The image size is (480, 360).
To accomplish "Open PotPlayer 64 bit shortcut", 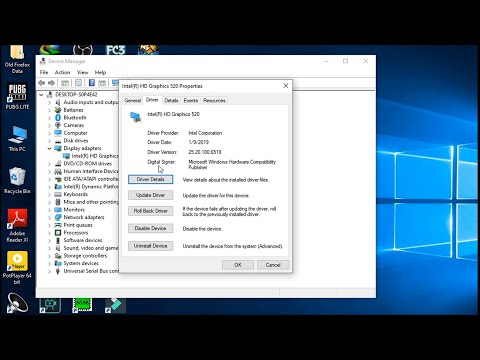I will coord(17,268).
